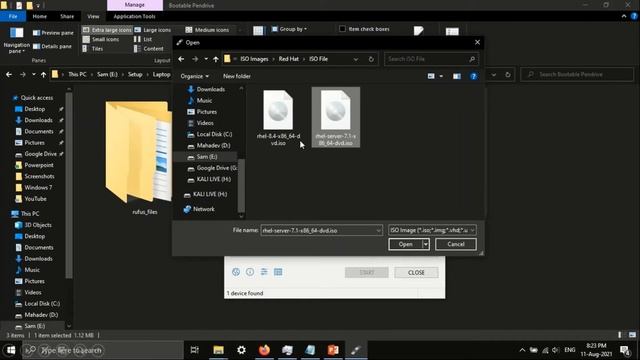640x360 pixels.
Task: Show Rufus log icon
Action: 278,272
